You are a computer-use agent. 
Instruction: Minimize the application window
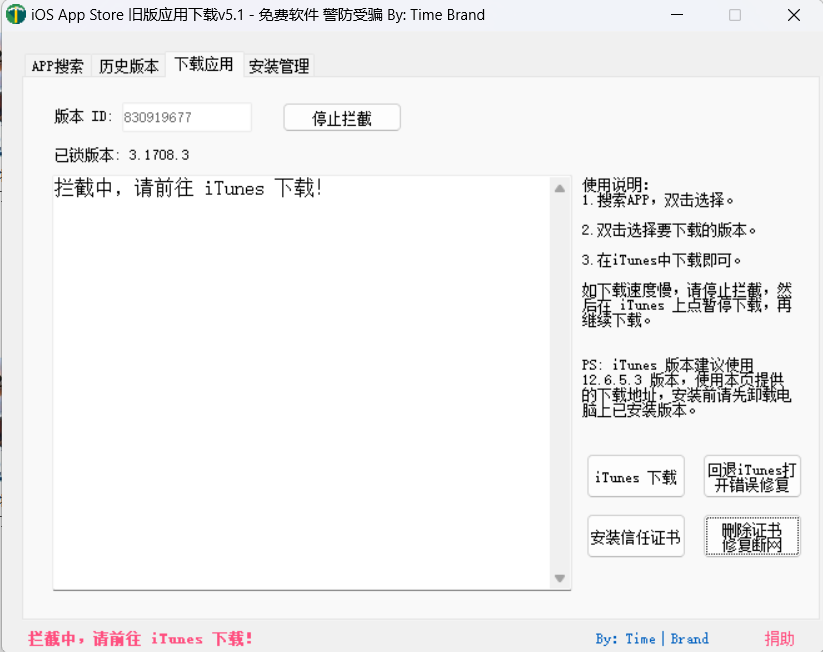coord(678,15)
